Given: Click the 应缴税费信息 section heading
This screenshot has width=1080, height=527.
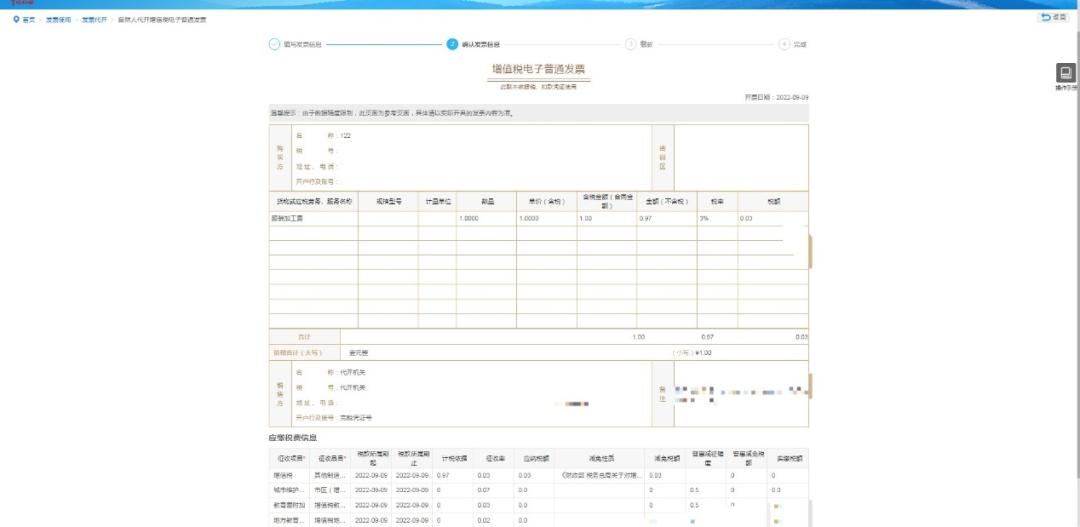Looking at the screenshot, I should (293, 437).
